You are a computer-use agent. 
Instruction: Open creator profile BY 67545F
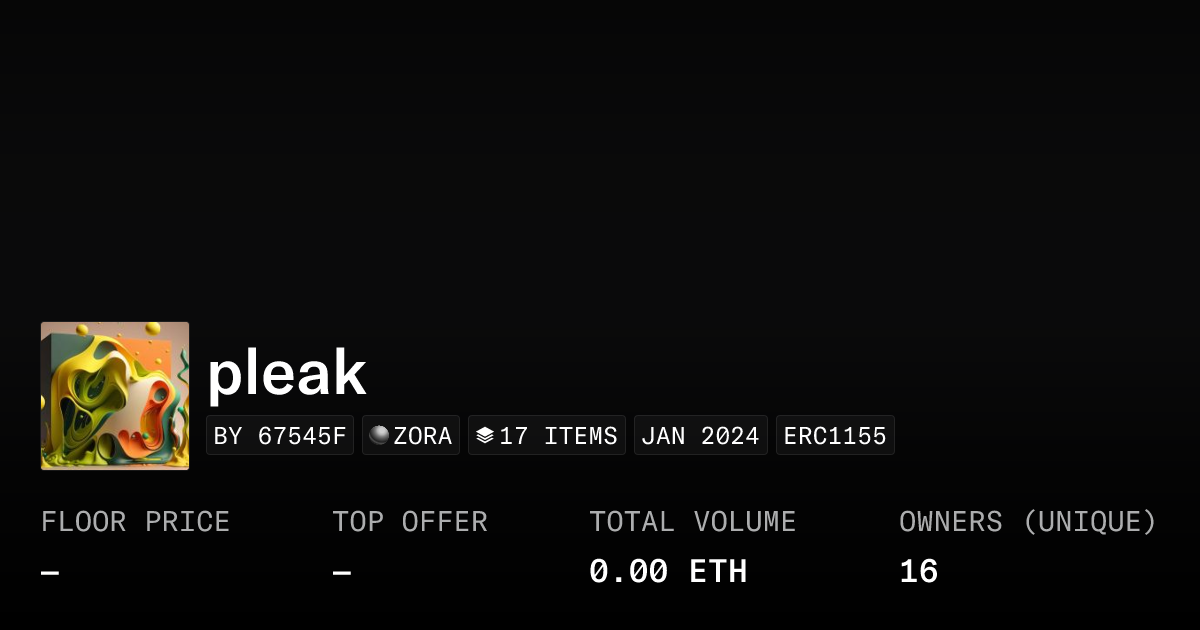click(280, 436)
